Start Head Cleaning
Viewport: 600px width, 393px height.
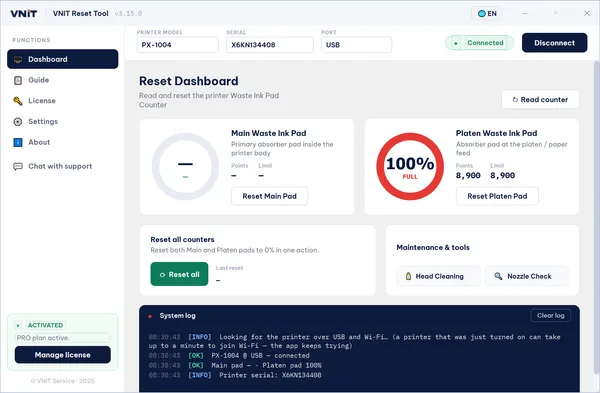[x=439, y=276]
